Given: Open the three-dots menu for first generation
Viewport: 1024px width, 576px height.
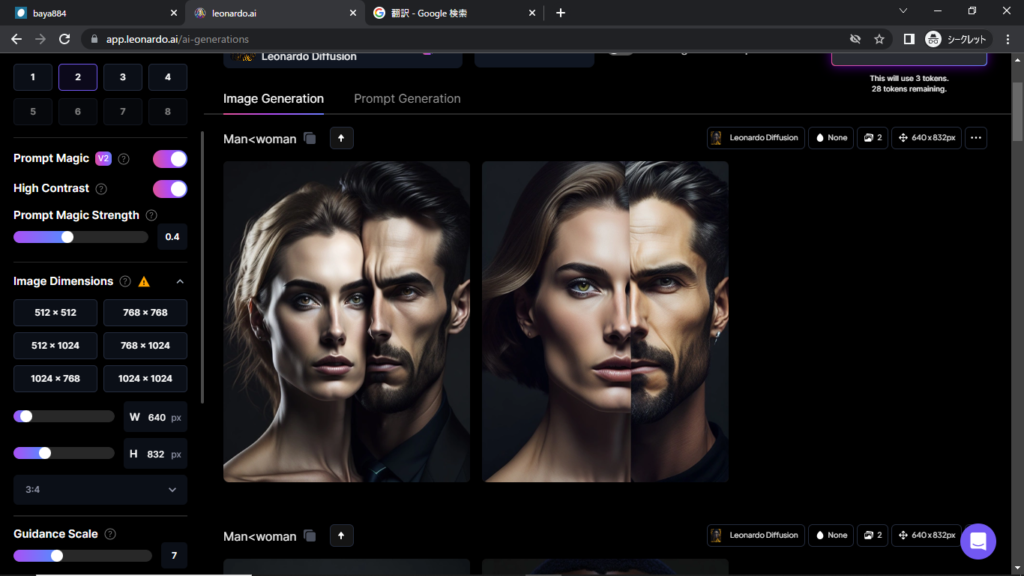Looking at the screenshot, I should click(976, 138).
